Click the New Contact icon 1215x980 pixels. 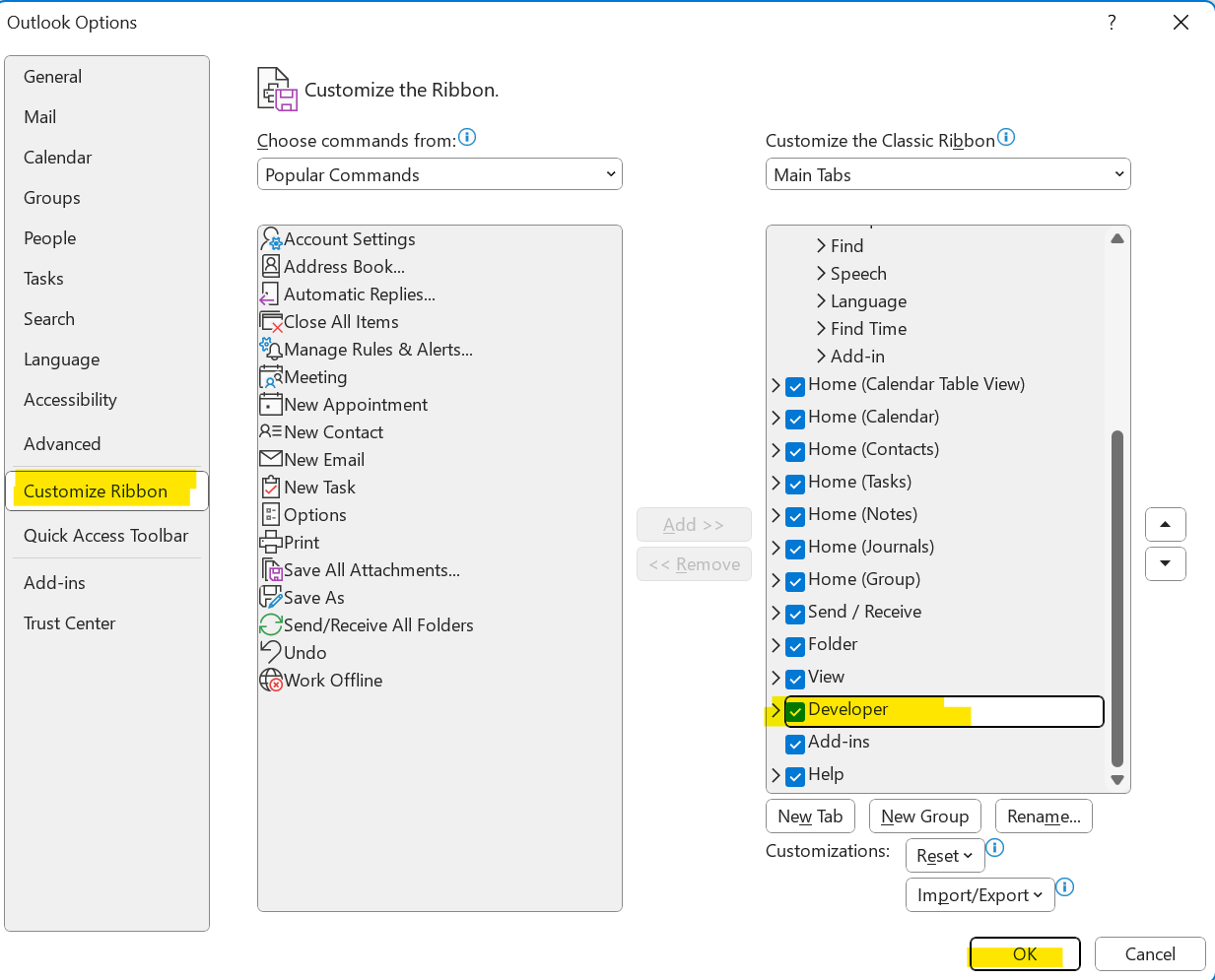click(x=271, y=431)
